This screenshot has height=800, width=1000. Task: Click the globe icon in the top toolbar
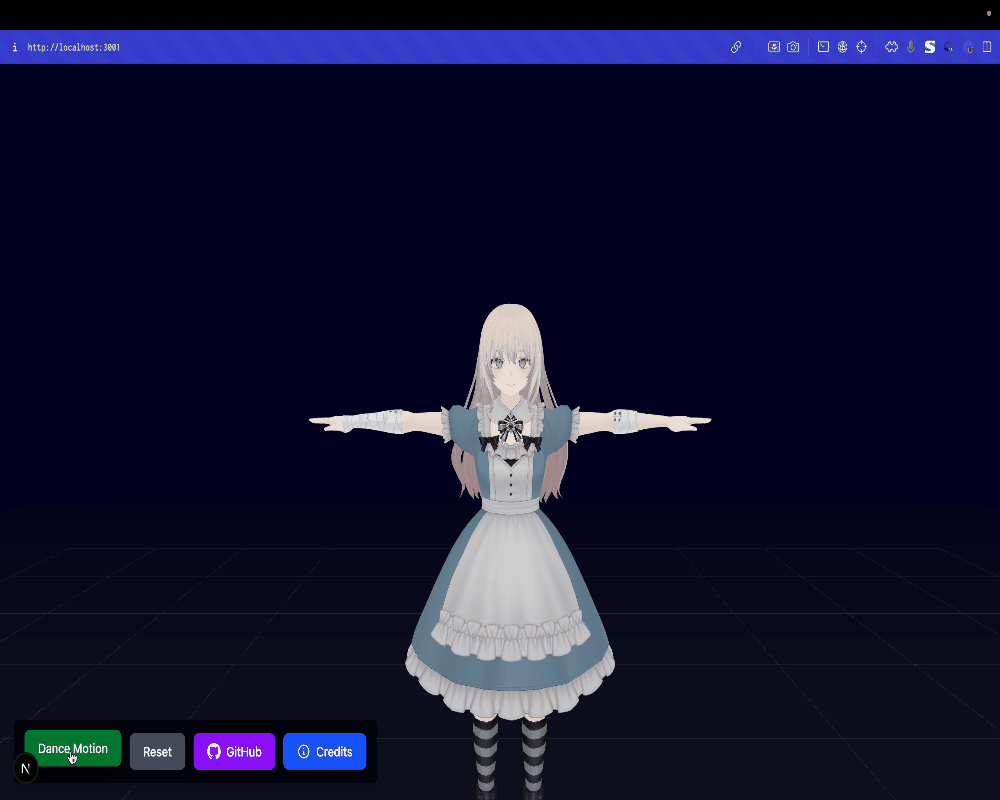coord(842,46)
